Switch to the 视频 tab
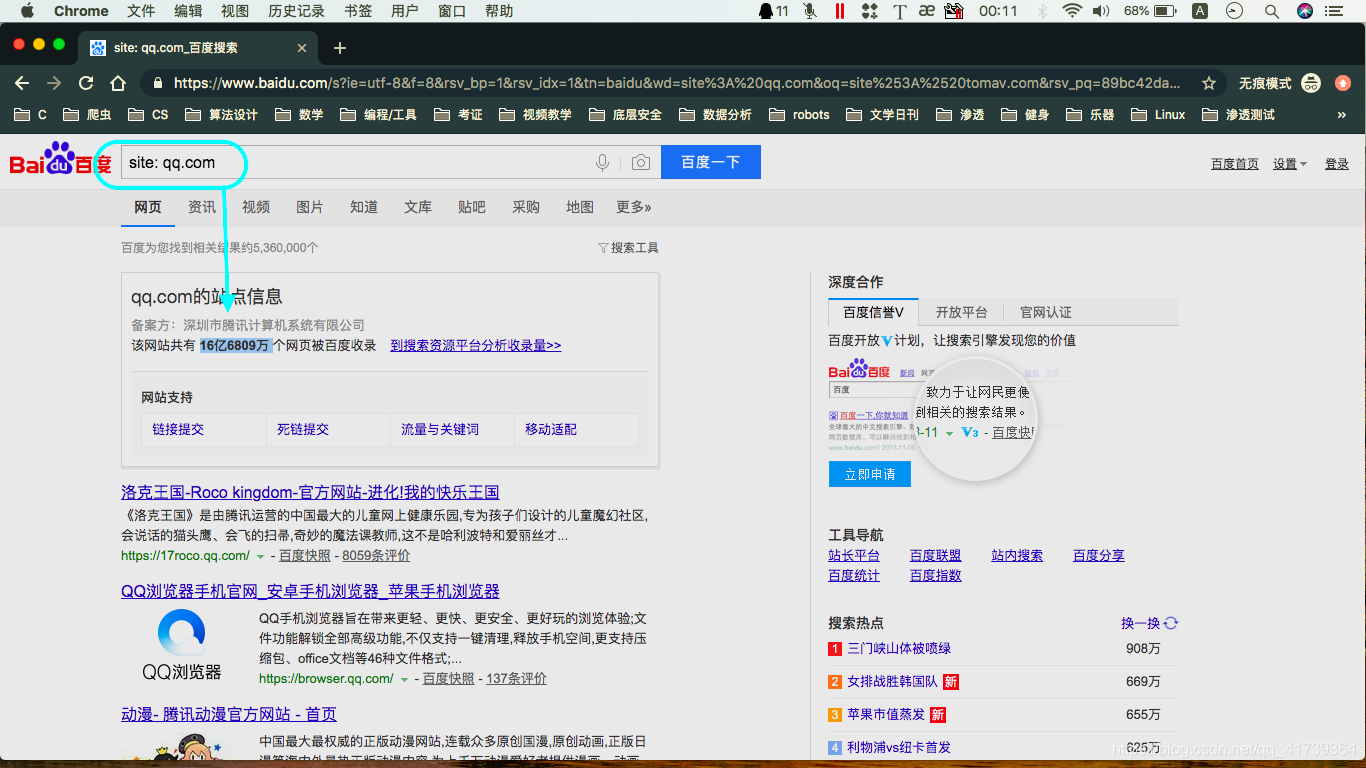 point(256,207)
